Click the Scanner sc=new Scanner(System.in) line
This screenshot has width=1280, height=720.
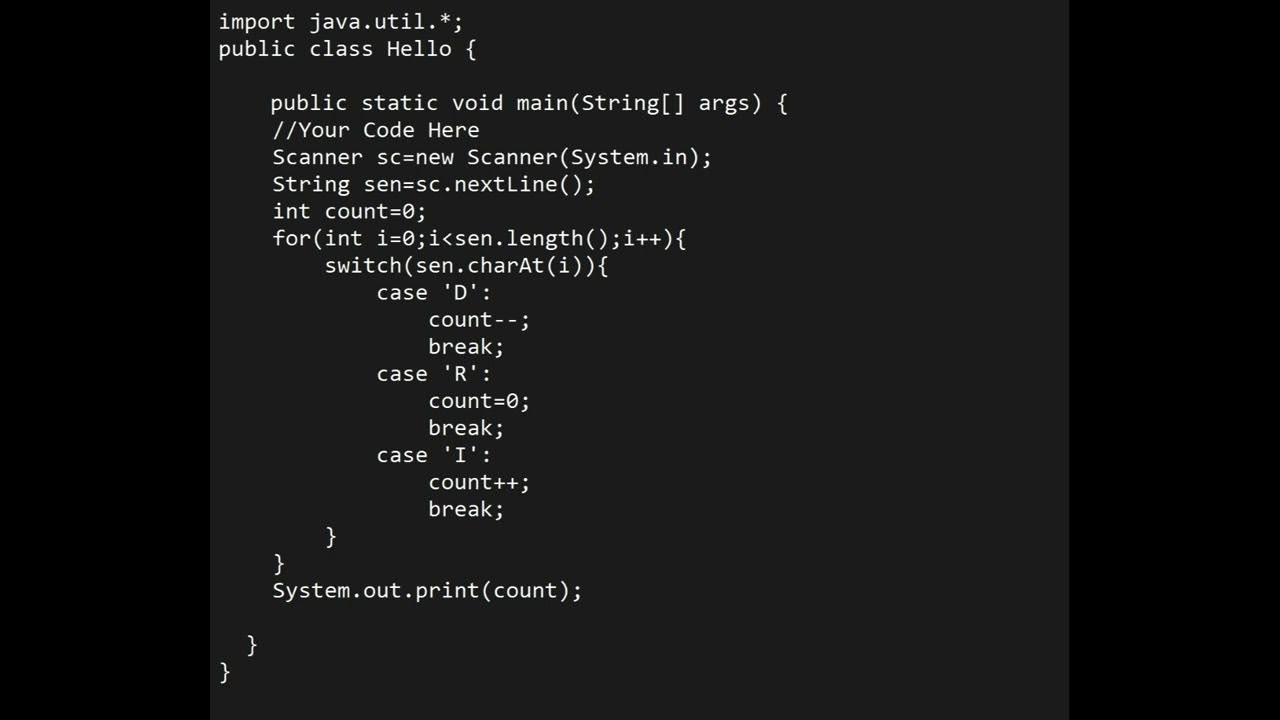click(x=491, y=157)
